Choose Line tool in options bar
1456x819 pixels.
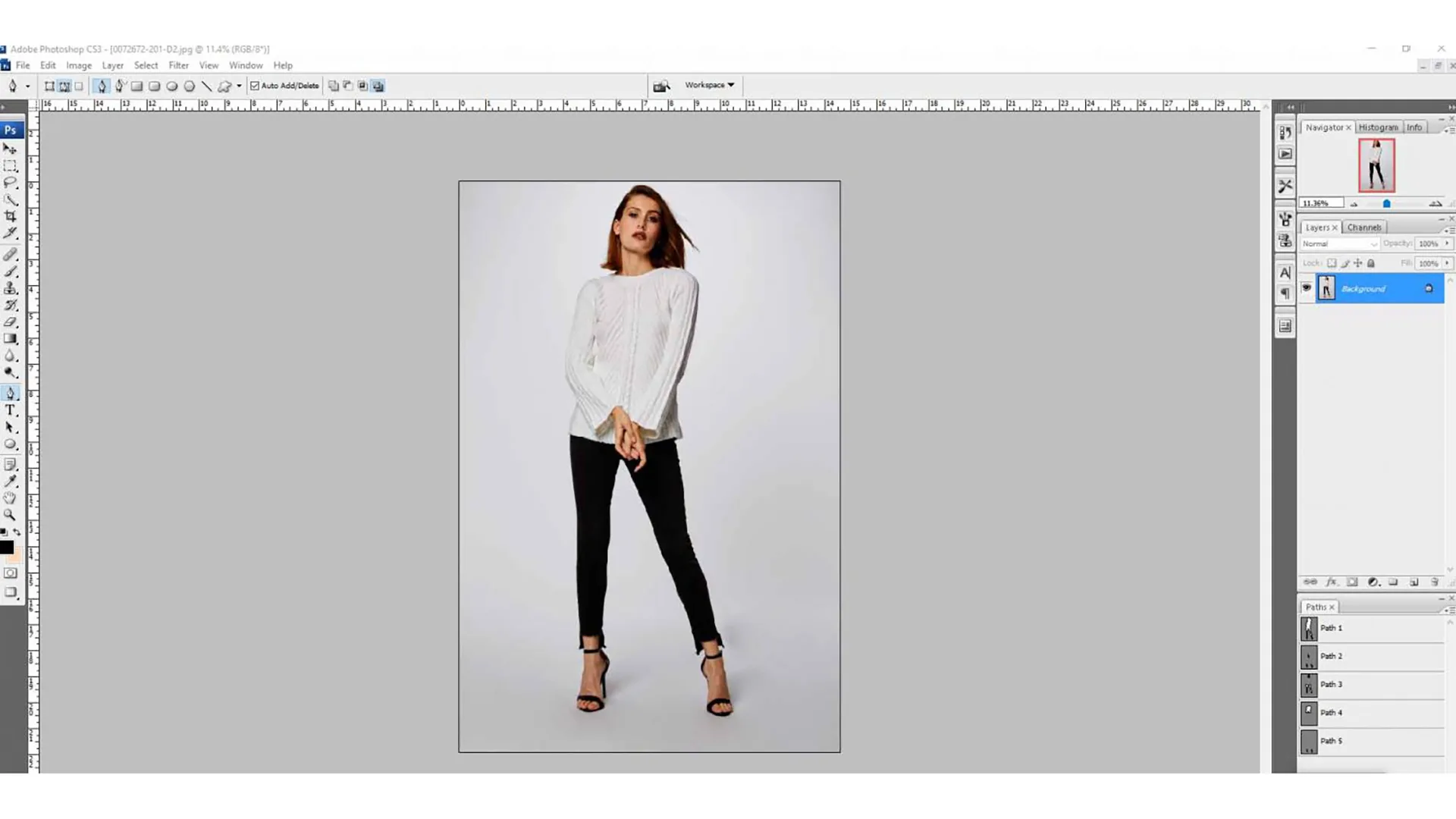[x=206, y=86]
